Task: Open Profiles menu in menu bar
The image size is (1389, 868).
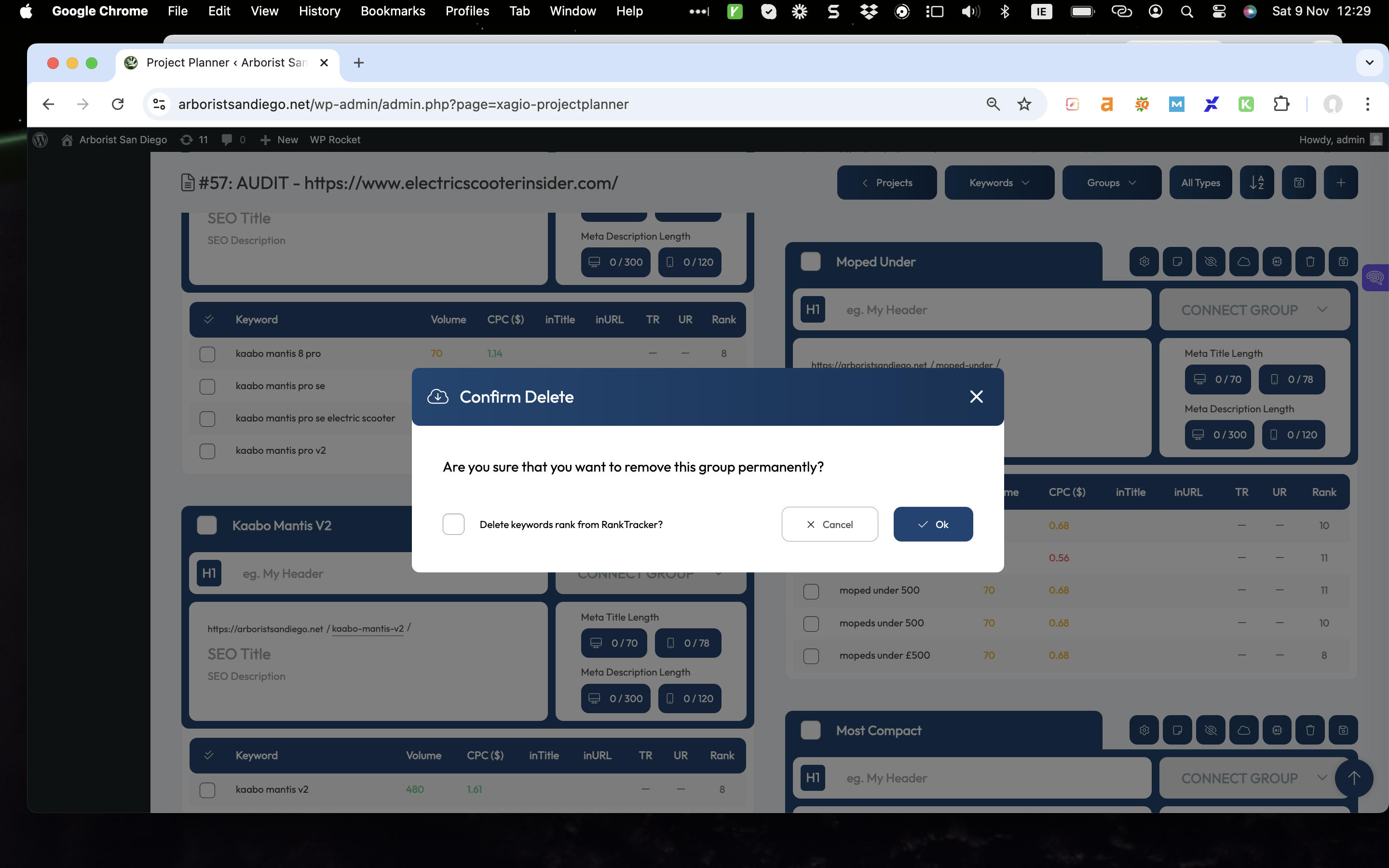Action: point(467,11)
